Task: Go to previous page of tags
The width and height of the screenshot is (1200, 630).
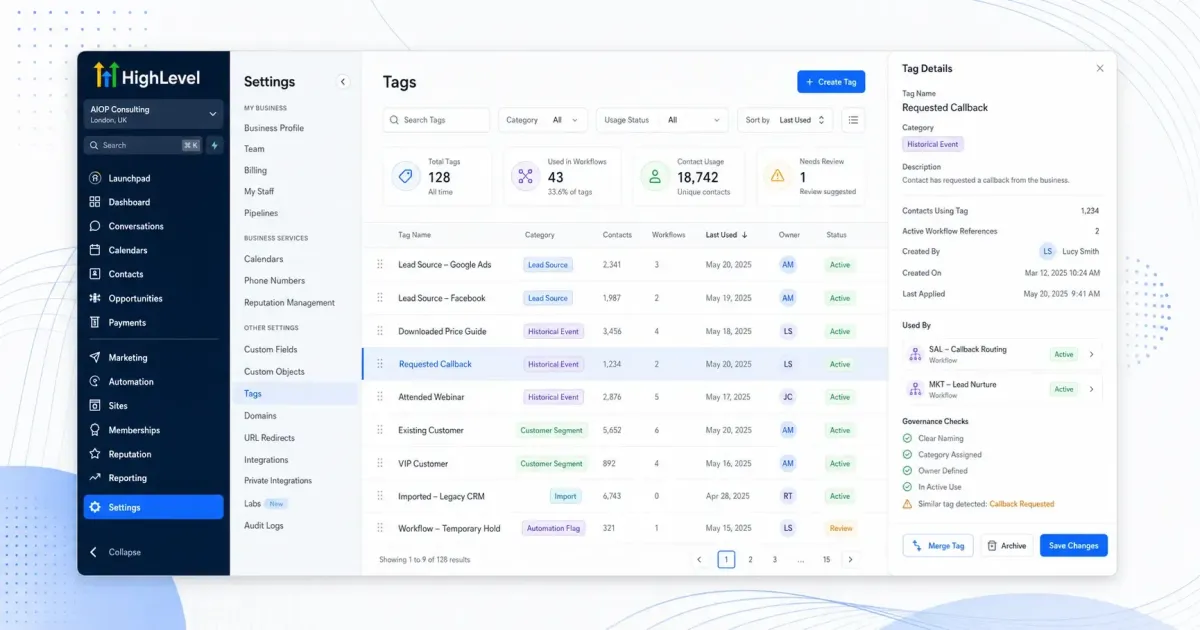Action: (x=699, y=560)
